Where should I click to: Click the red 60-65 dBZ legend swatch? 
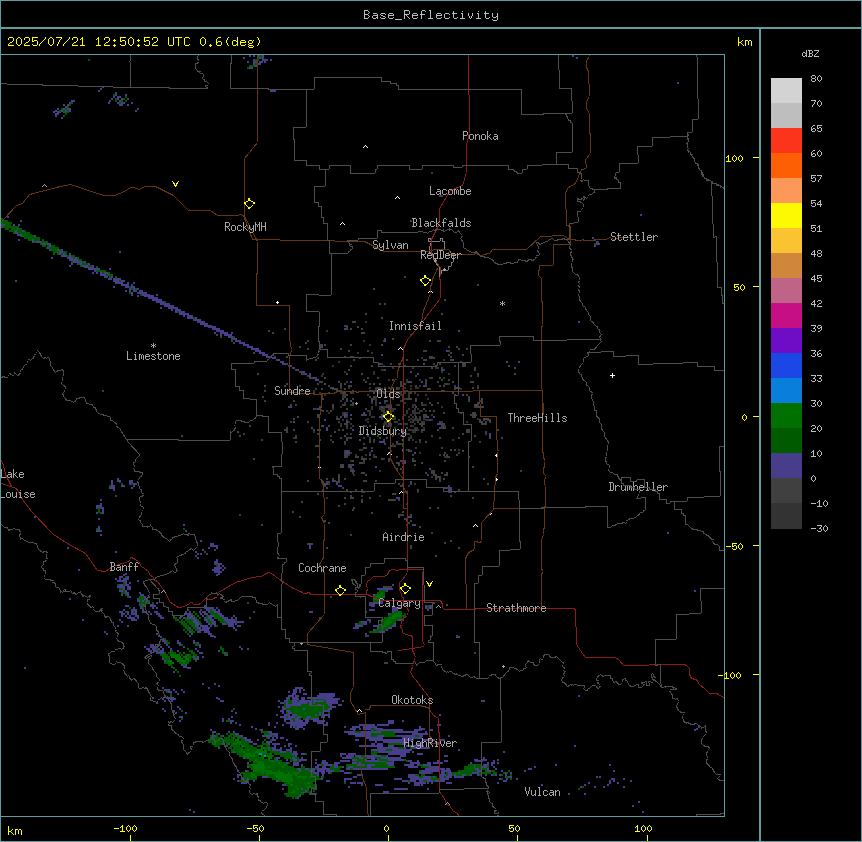click(786, 141)
